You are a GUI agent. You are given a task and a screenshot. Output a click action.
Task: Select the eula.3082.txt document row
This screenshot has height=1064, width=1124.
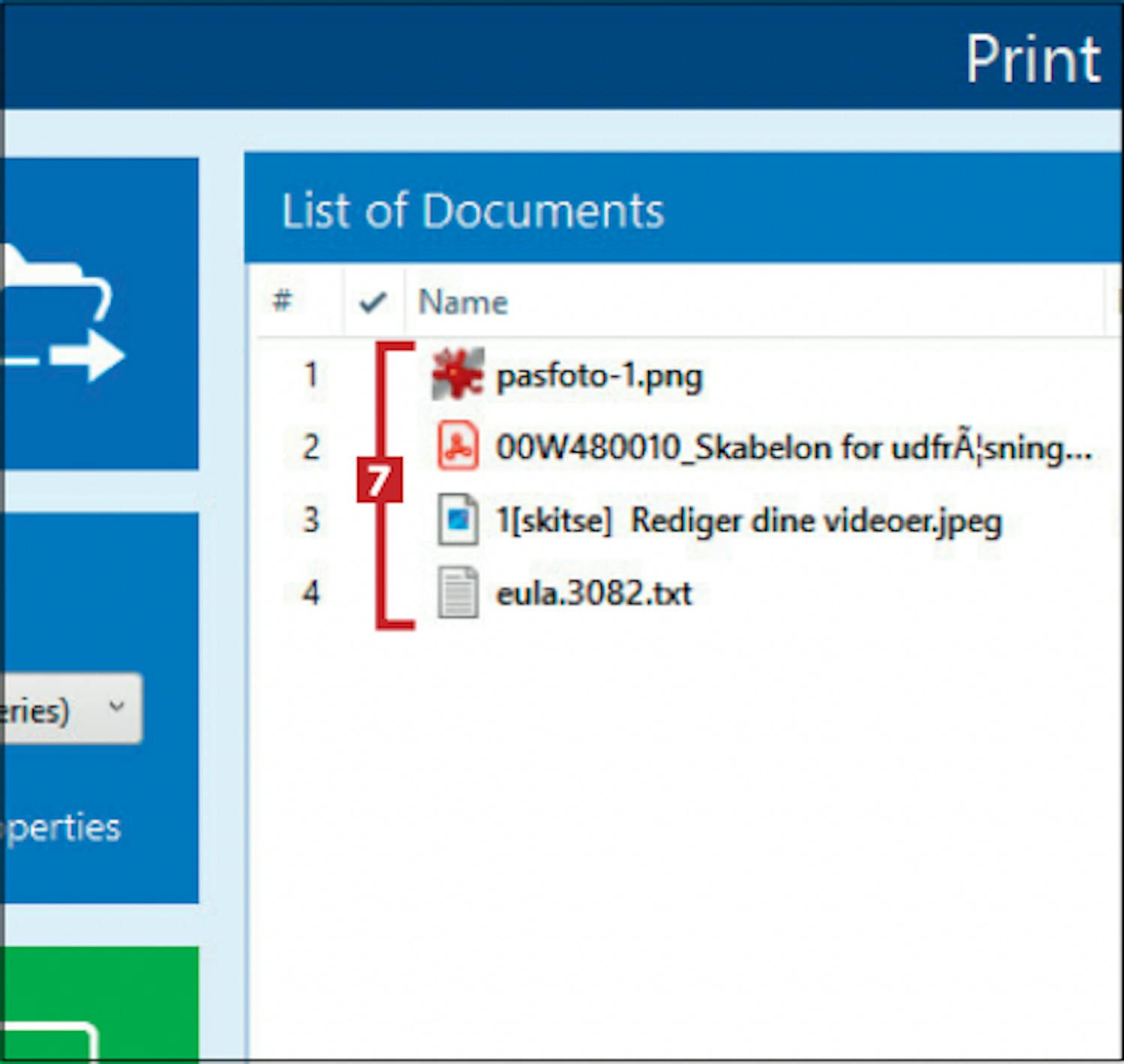point(593,593)
